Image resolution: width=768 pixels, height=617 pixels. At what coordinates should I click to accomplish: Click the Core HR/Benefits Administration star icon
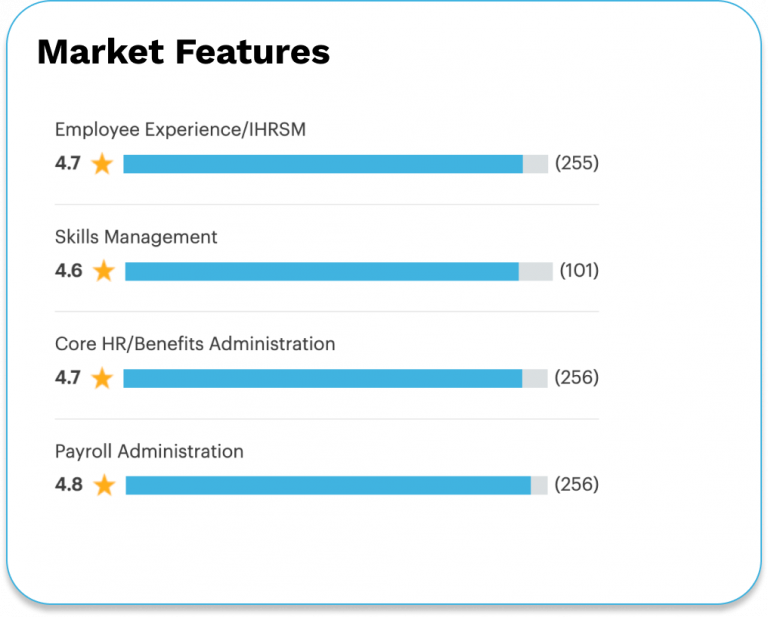(102, 378)
